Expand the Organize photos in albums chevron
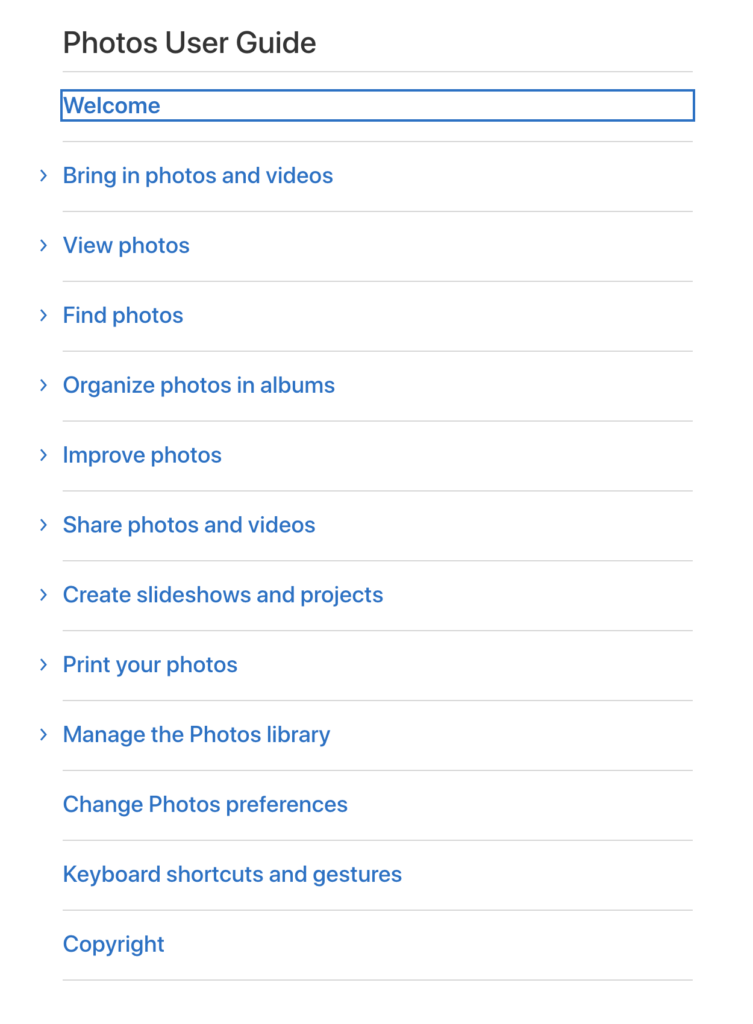This screenshot has width=753, height=1024. click(43, 385)
